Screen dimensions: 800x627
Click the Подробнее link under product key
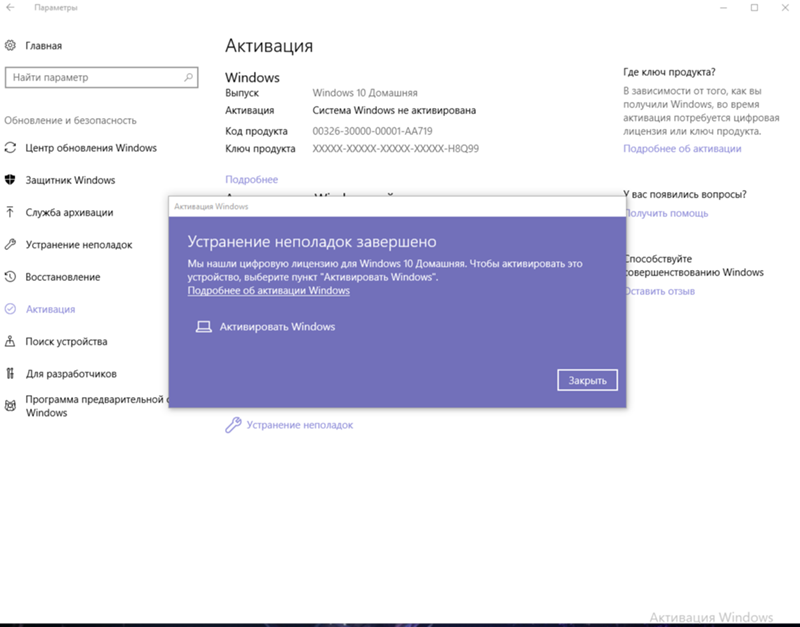pyautogui.click(x=252, y=180)
